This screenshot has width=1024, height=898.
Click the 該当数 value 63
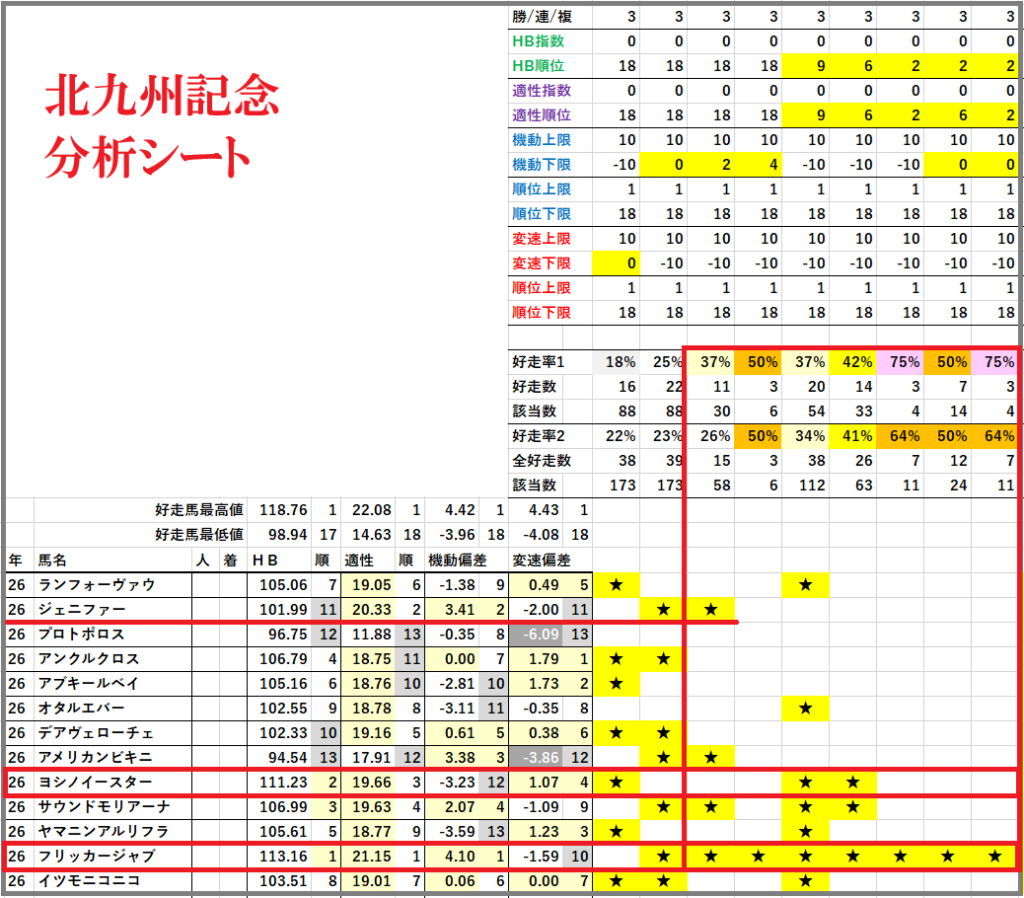(x=863, y=485)
